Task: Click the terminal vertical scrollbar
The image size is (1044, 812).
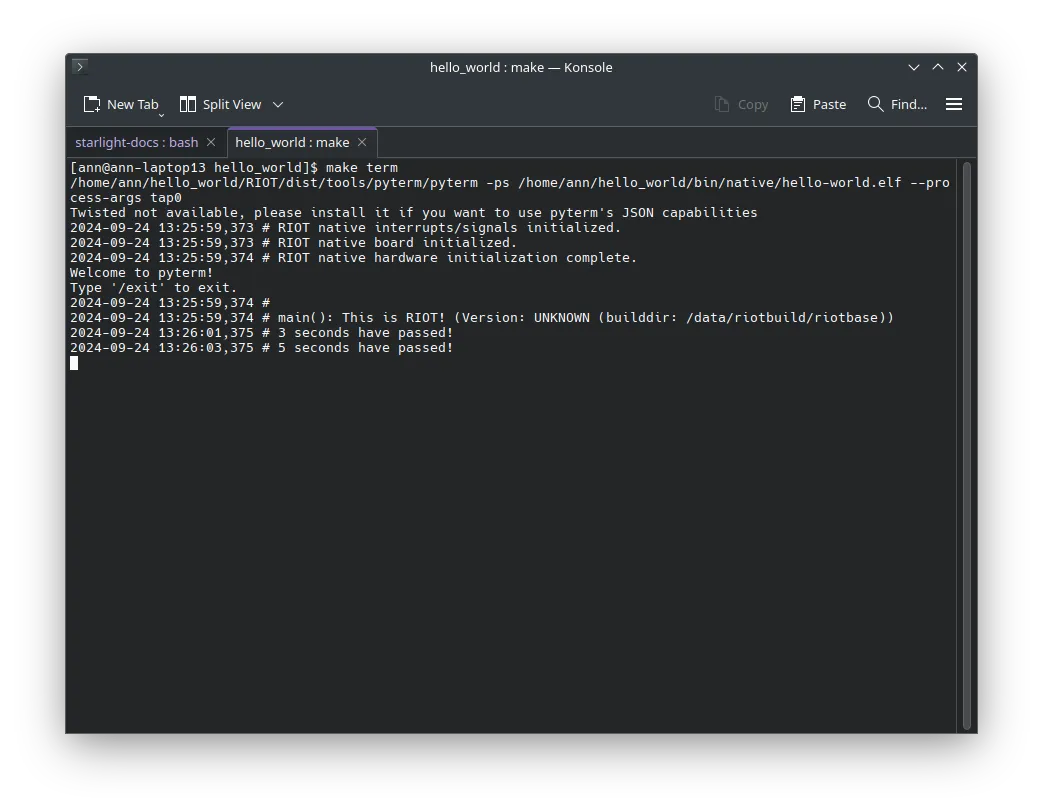Action: 967,444
